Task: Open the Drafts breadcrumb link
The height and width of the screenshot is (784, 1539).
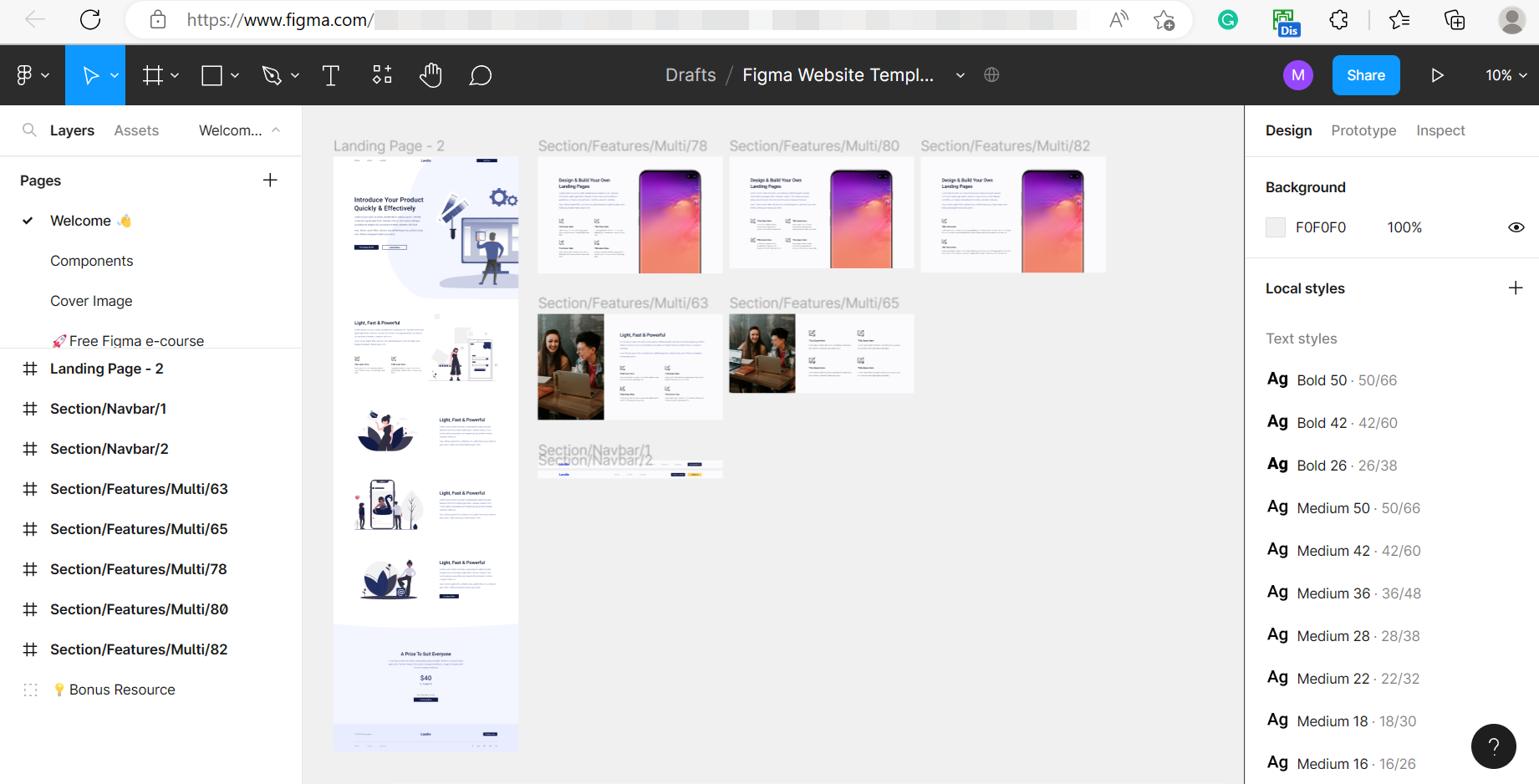Action: point(690,75)
